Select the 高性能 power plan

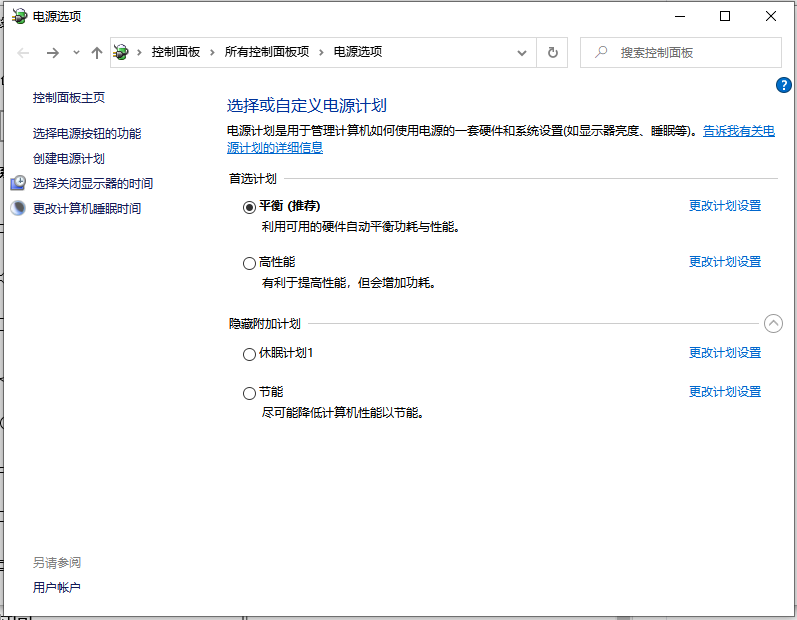coord(249,263)
